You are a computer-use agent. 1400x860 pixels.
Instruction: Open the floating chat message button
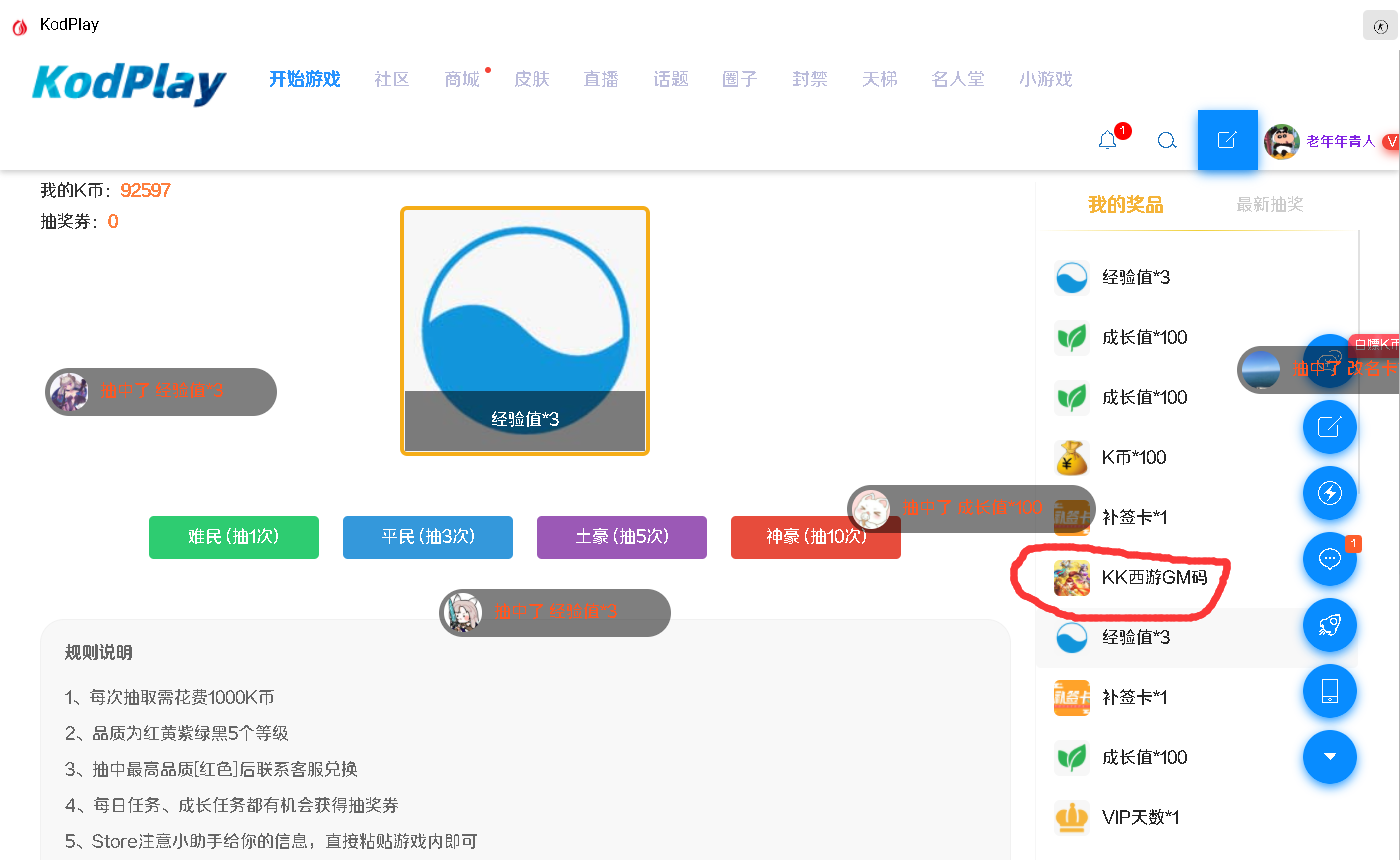click(1329, 559)
